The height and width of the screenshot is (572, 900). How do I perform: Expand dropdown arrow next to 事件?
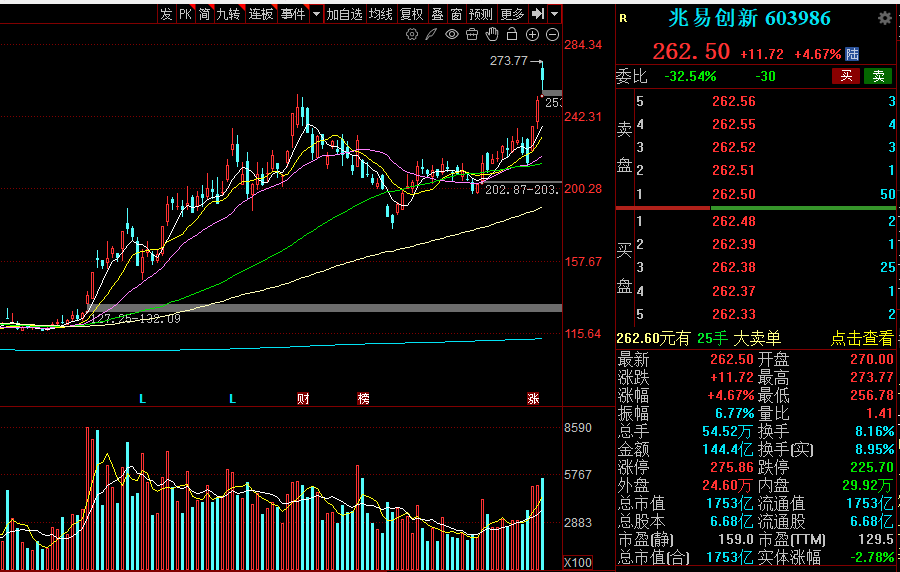coord(316,14)
